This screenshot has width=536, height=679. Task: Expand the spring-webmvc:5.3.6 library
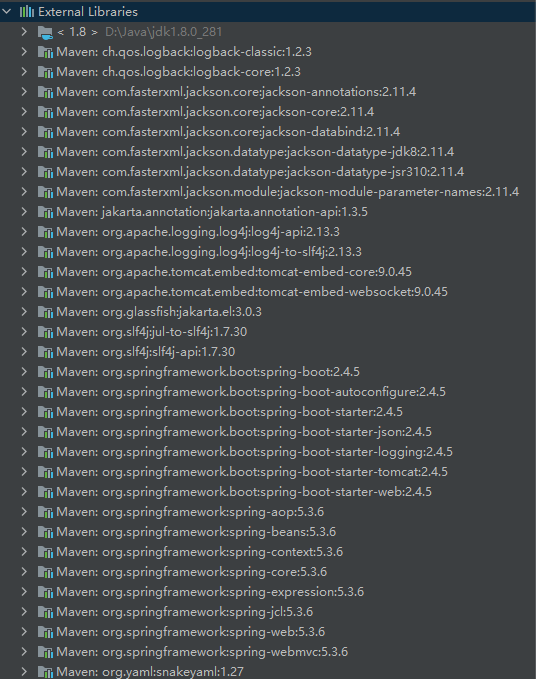[x=24, y=651]
